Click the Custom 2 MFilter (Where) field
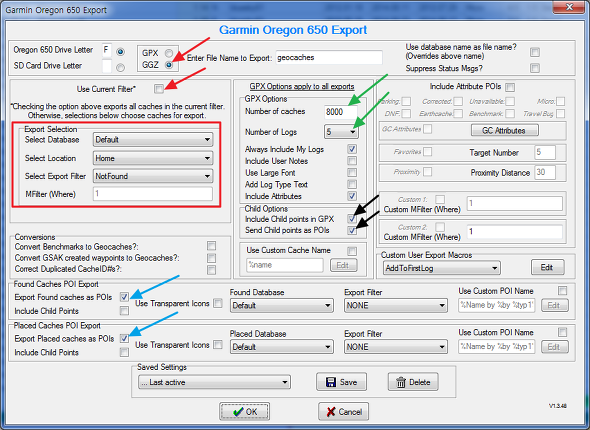590x430 pixels. click(x=514, y=231)
